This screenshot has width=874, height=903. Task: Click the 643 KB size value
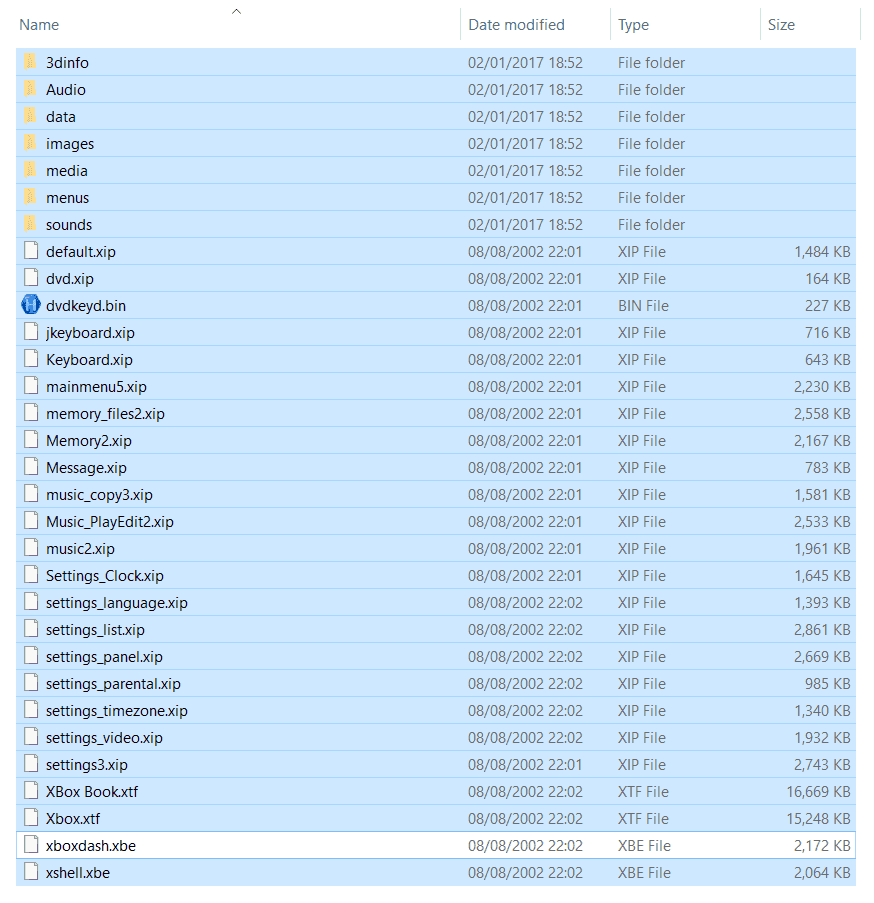pos(827,360)
